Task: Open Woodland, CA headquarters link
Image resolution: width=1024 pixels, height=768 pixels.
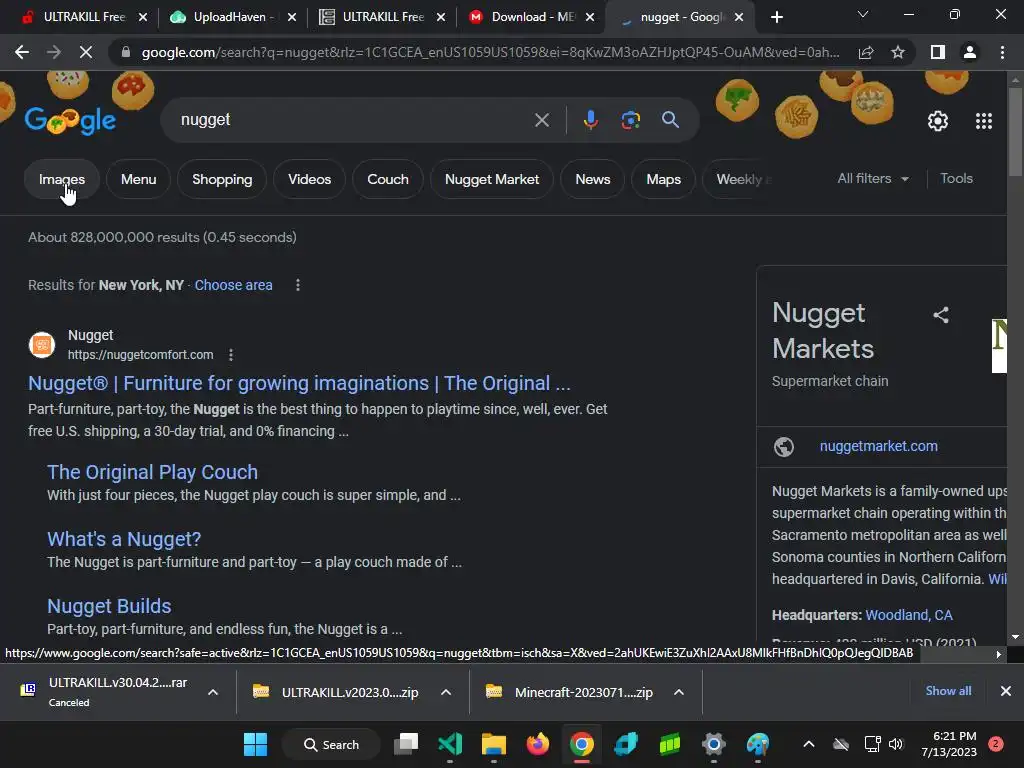Action: (908, 615)
